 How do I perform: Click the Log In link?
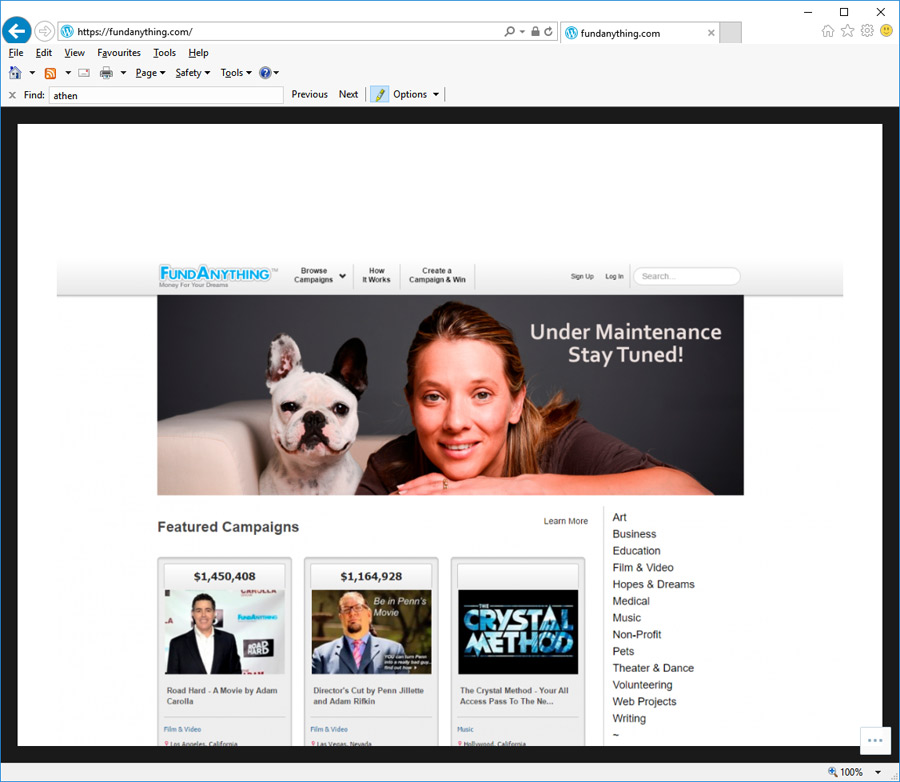pos(614,277)
